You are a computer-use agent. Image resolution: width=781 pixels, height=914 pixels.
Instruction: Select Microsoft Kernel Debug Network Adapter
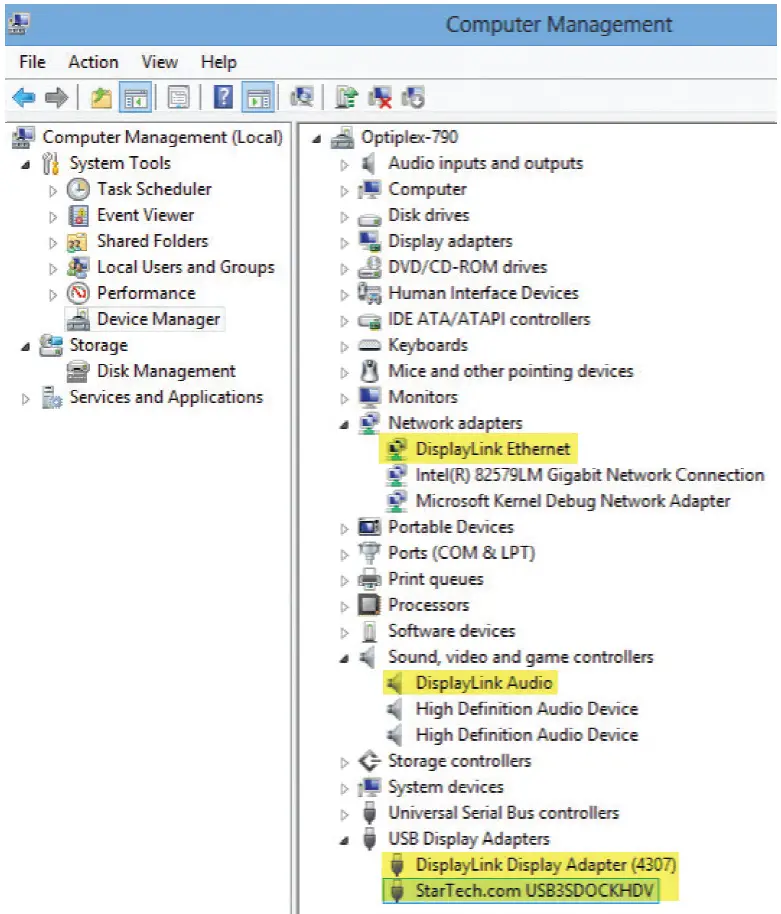click(572, 501)
